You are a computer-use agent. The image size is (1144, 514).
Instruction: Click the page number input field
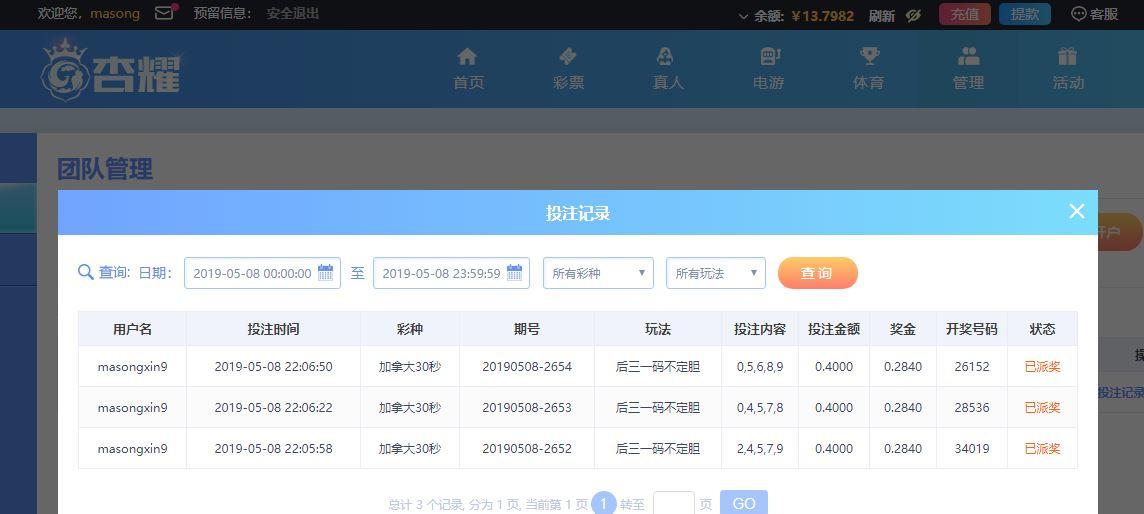[673, 503]
